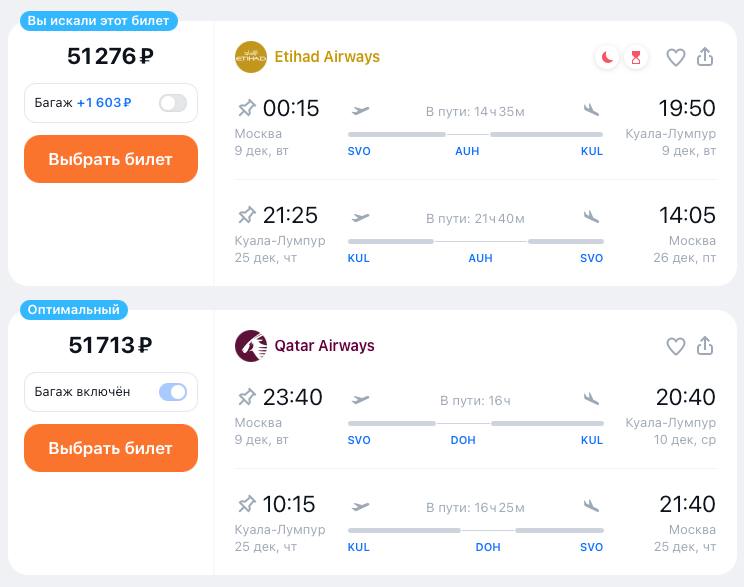Click the long layover hourglass badge

(x=635, y=57)
